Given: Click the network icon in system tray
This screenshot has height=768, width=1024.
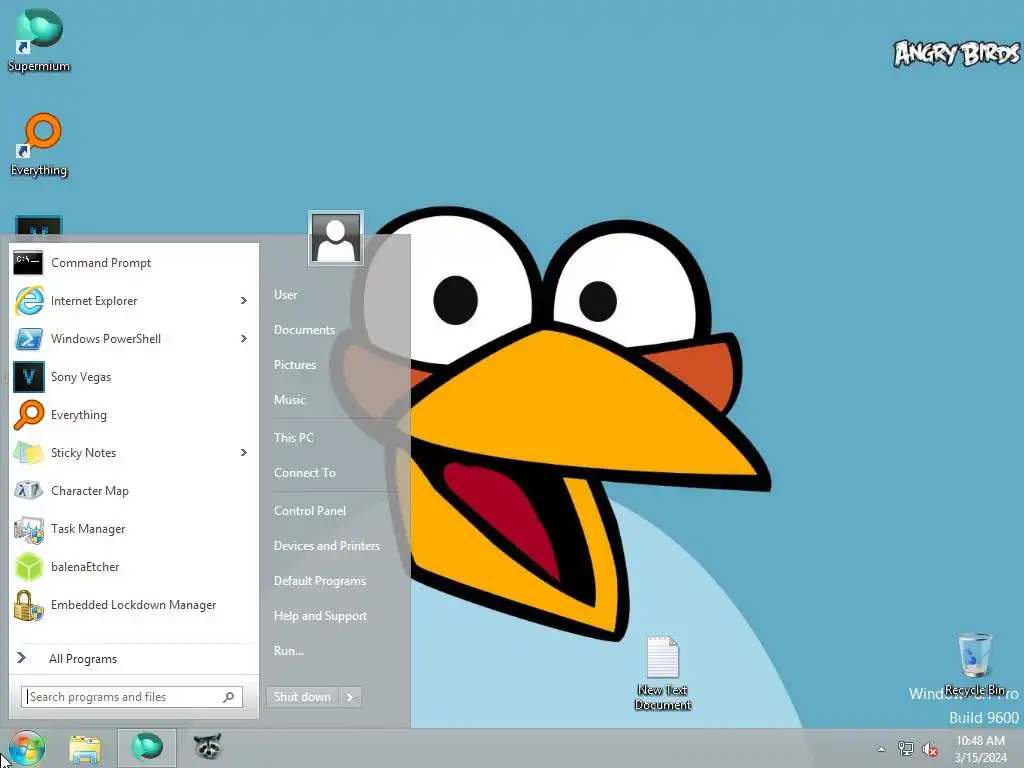Looking at the screenshot, I should click(x=906, y=748).
